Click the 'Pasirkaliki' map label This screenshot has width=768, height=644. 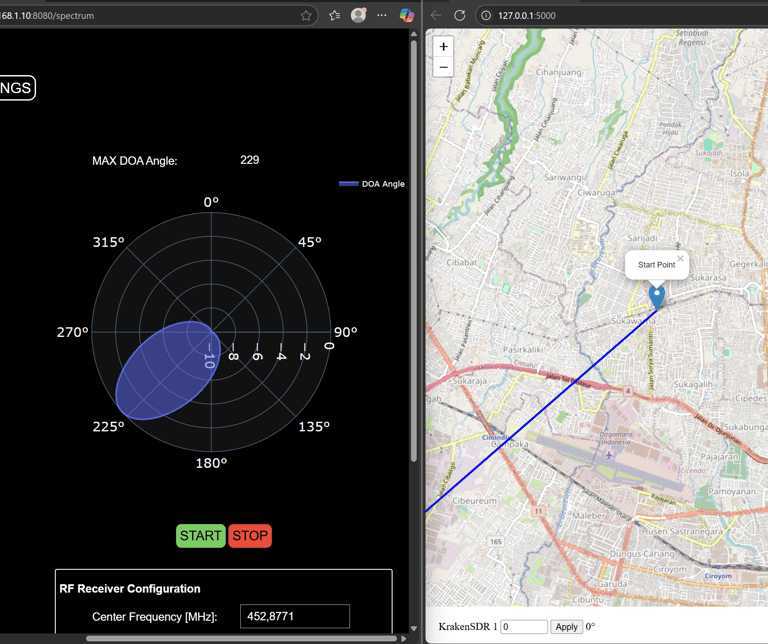pyautogui.click(x=524, y=350)
